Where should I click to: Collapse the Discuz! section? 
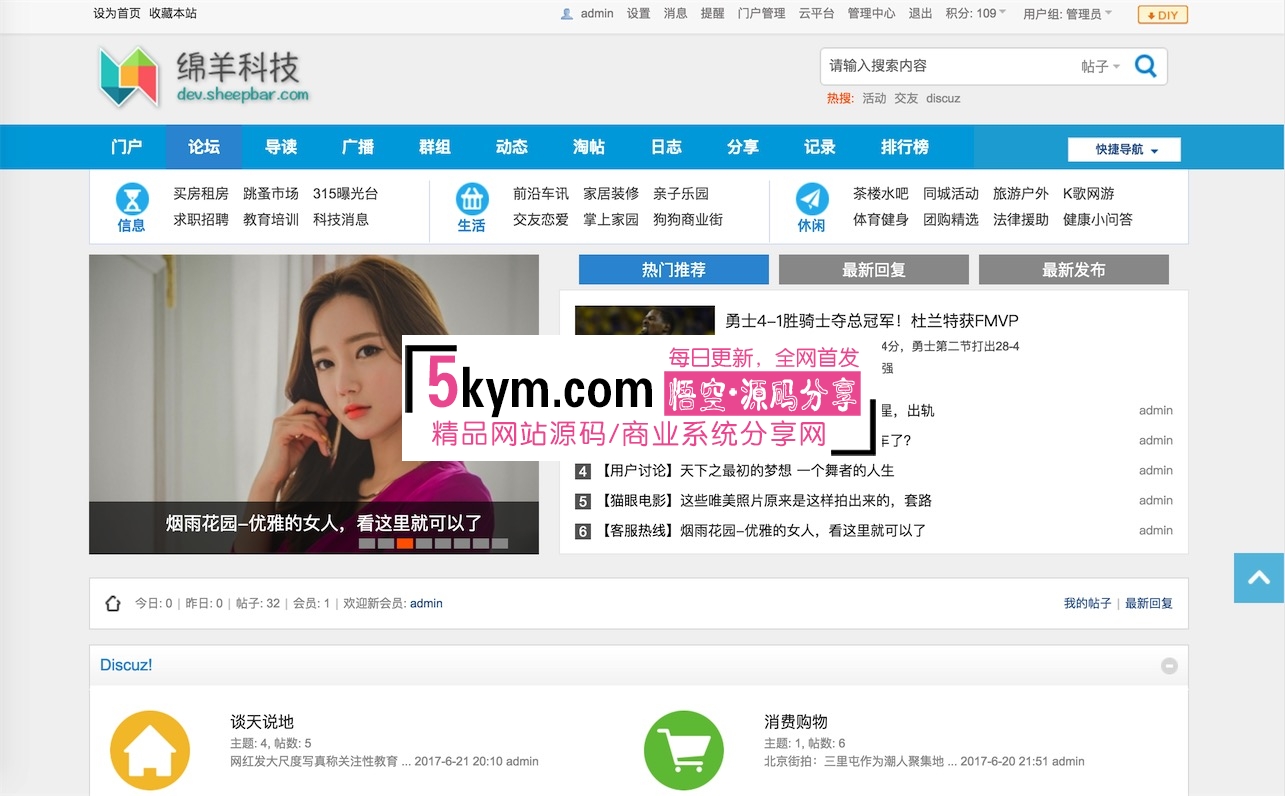[x=1169, y=666]
